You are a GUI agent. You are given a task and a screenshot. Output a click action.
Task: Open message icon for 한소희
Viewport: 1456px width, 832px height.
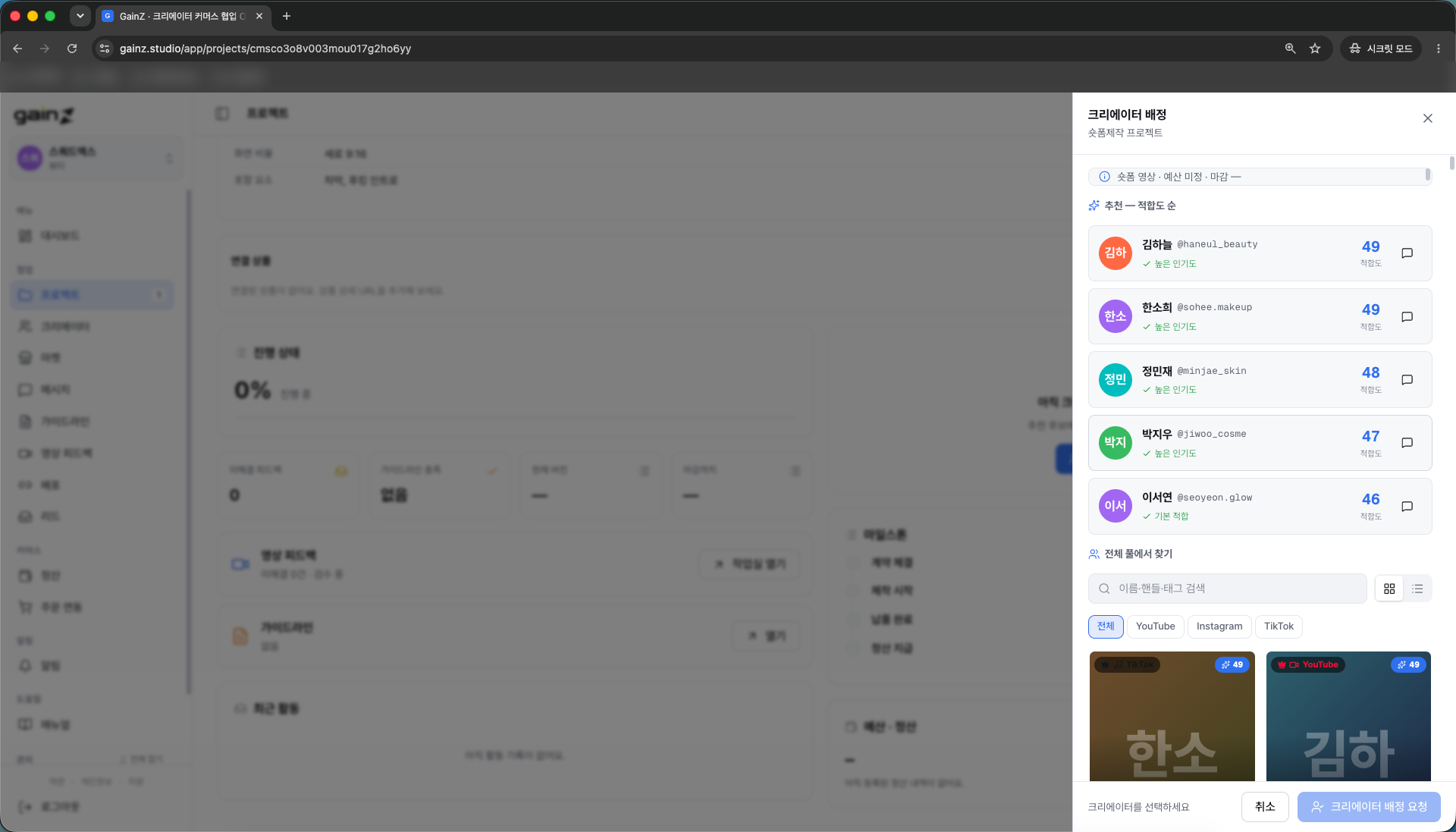(x=1407, y=316)
